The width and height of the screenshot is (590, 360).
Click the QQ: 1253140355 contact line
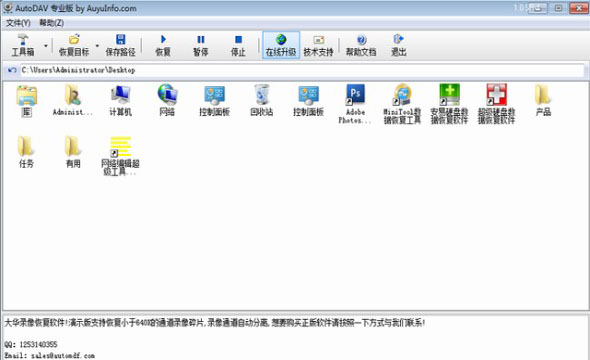pos(31,345)
